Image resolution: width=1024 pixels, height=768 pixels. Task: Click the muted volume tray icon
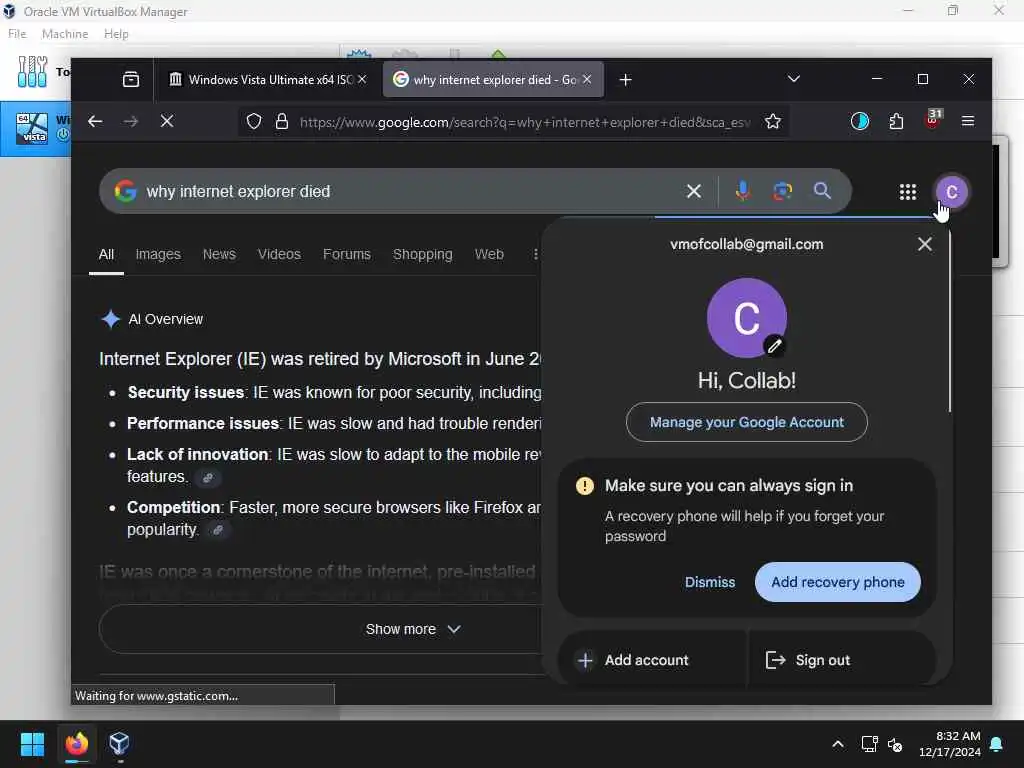pyautogui.click(x=895, y=744)
